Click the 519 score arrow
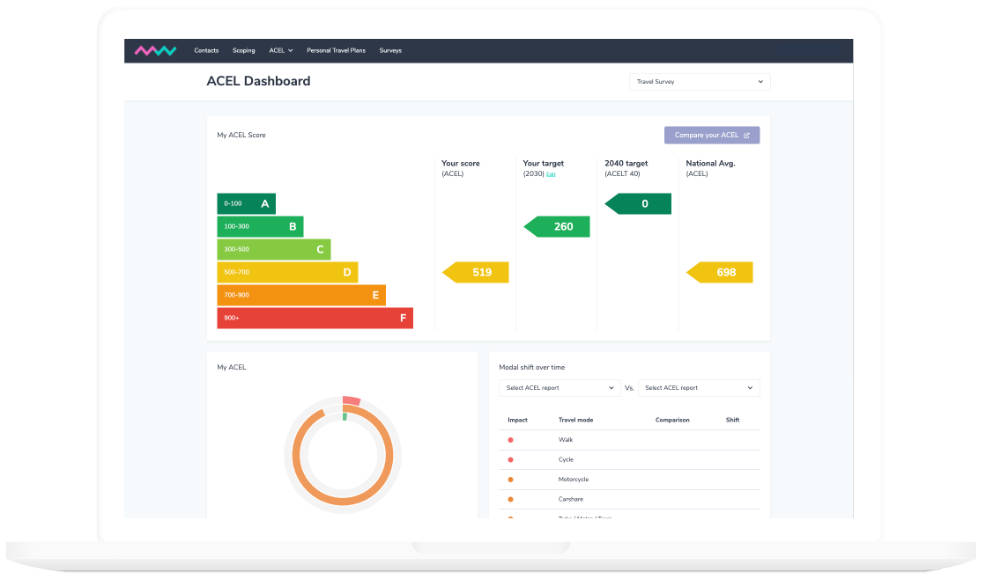The height and width of the screenshot is (577, 983). [476, 272]
